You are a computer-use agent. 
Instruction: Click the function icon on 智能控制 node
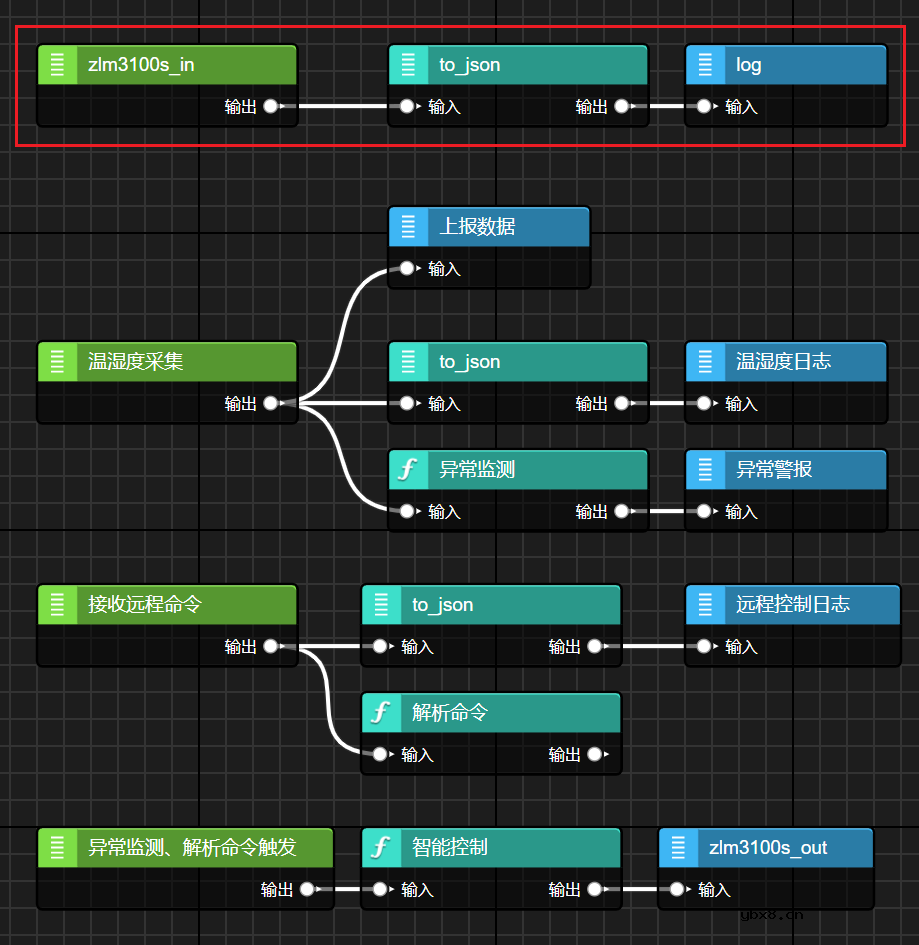[x=381, y=848]
